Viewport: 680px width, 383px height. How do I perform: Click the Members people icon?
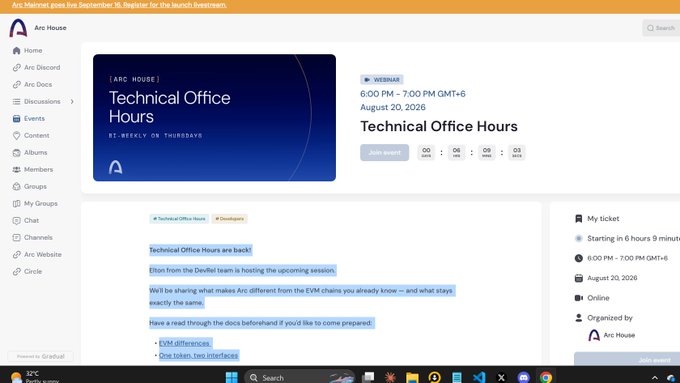[x=16, y=169]
